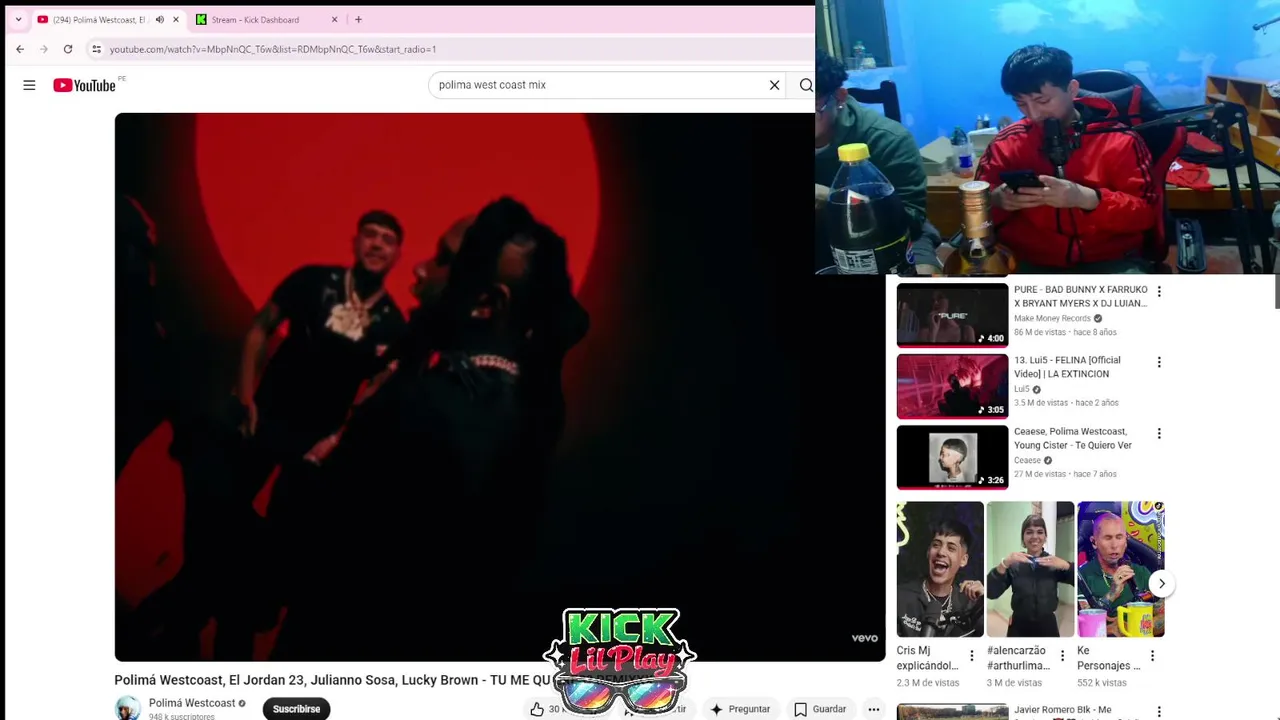Open the Te Quiero Ver video thumbnail
1280x720 pixels.
[952, 457]
